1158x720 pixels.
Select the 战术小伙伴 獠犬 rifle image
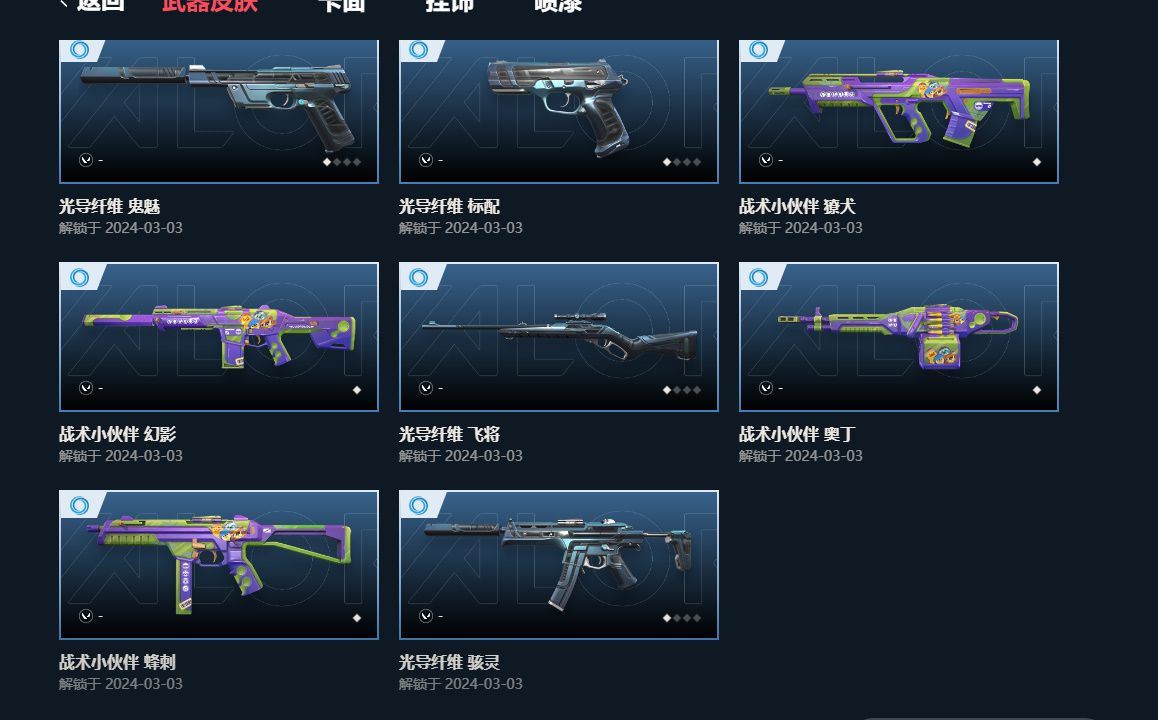[x=899, y=109]
